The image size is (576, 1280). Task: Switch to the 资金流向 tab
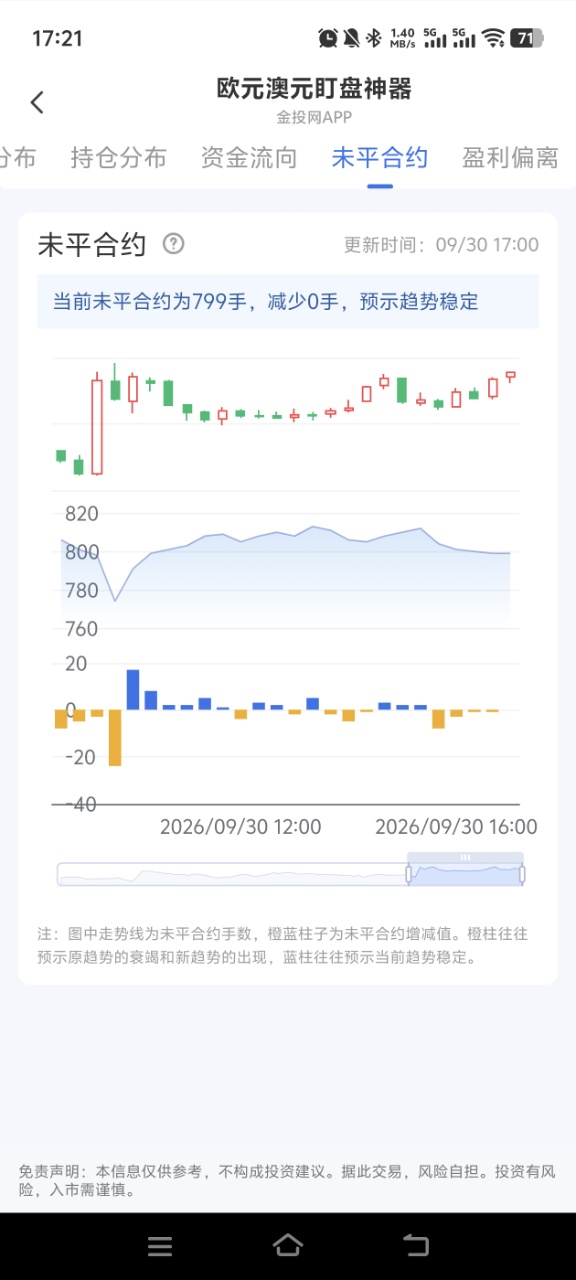249,158
